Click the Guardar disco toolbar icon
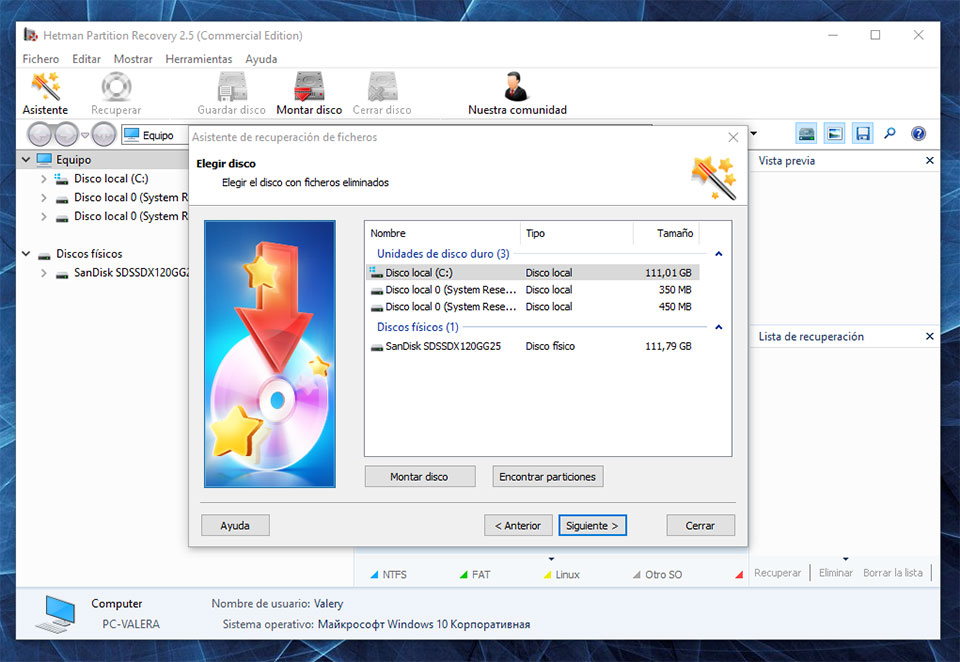This screenshot has height=662, width=960. [x=231, y=94]
